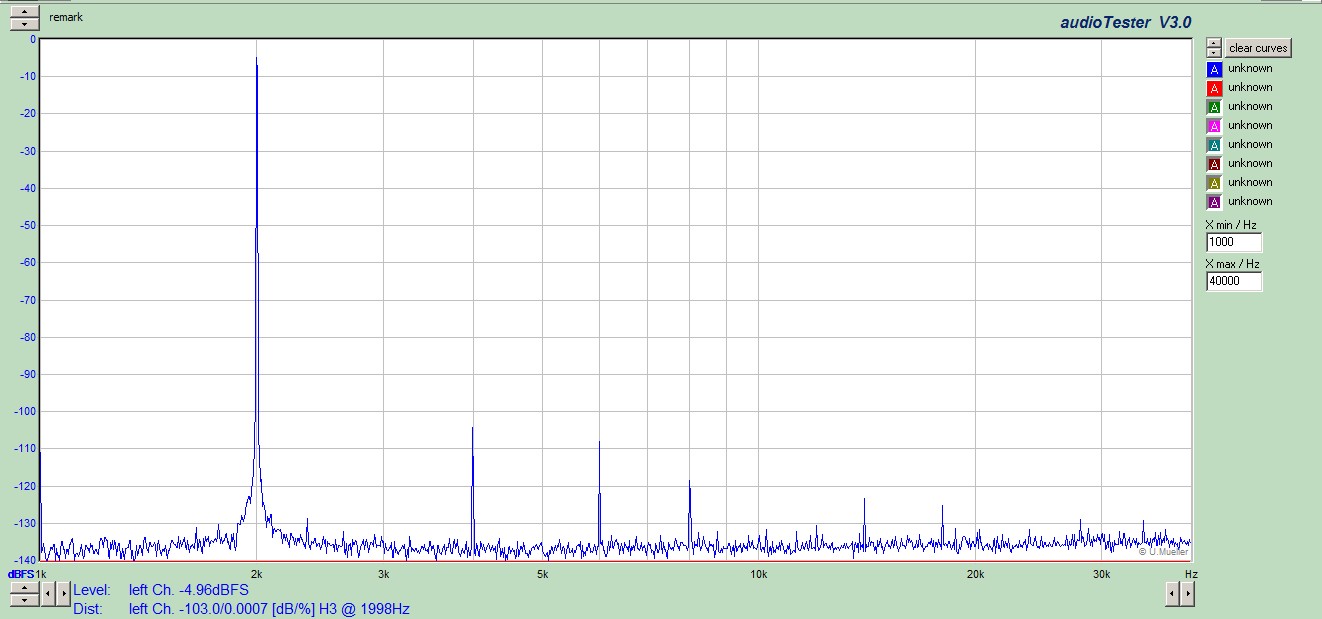Viewport: 1322px width, 619px height.
Task: Select the olive curve A icon
Action: click(x=1214, y=183)
